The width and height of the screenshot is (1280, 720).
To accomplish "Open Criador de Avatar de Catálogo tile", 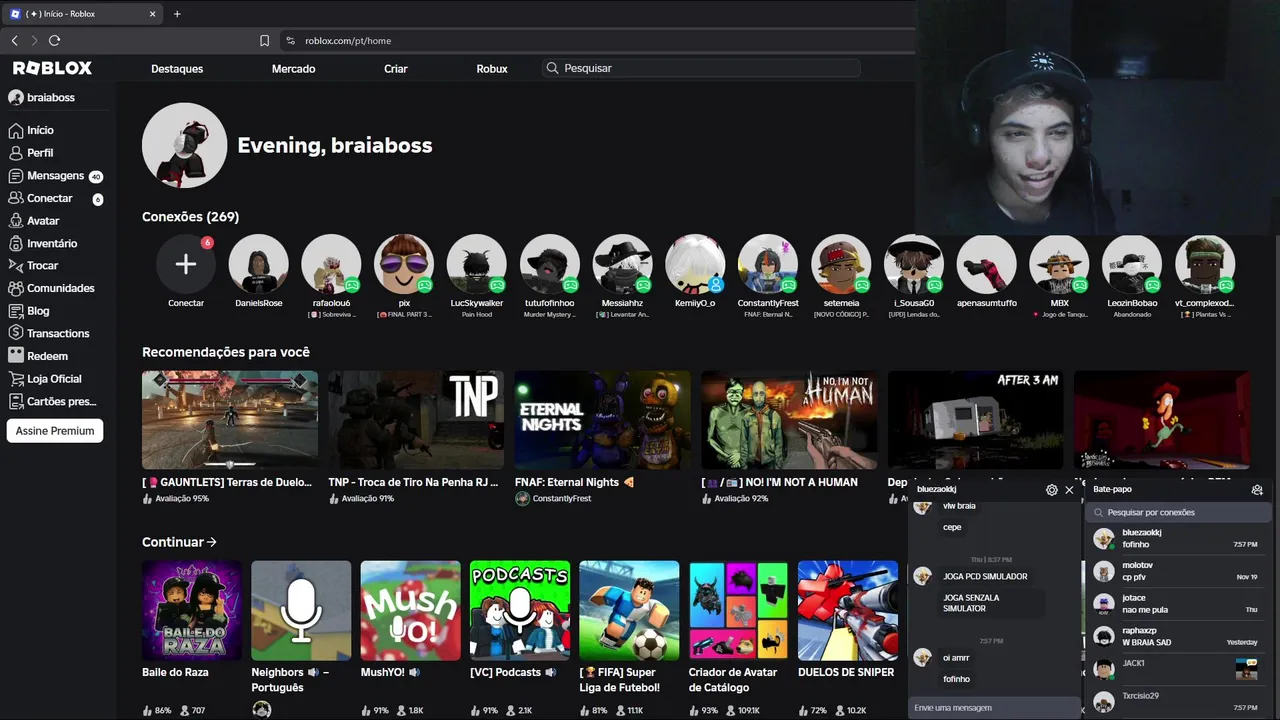I will [x=739, y=610].
